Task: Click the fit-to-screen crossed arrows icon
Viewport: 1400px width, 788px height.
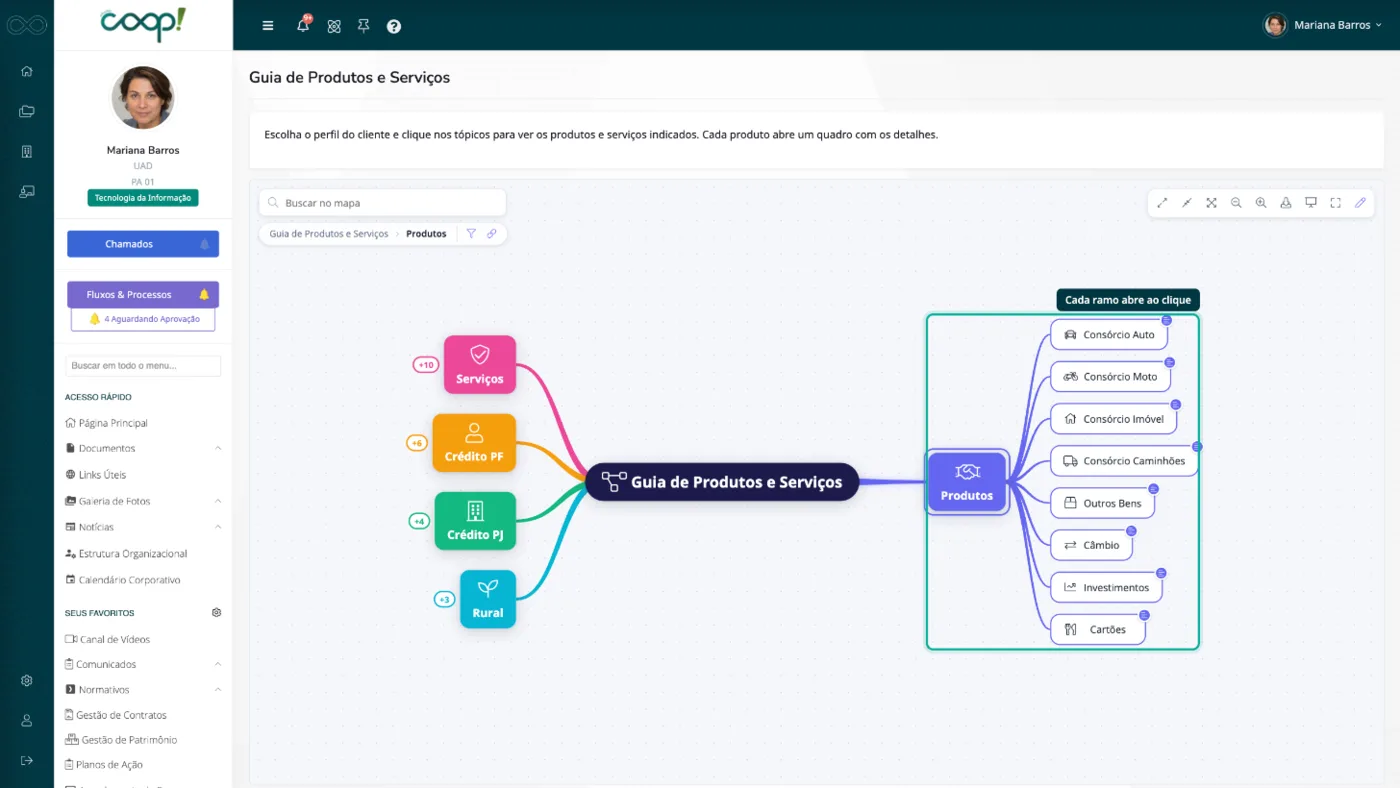Action: 1211,203
